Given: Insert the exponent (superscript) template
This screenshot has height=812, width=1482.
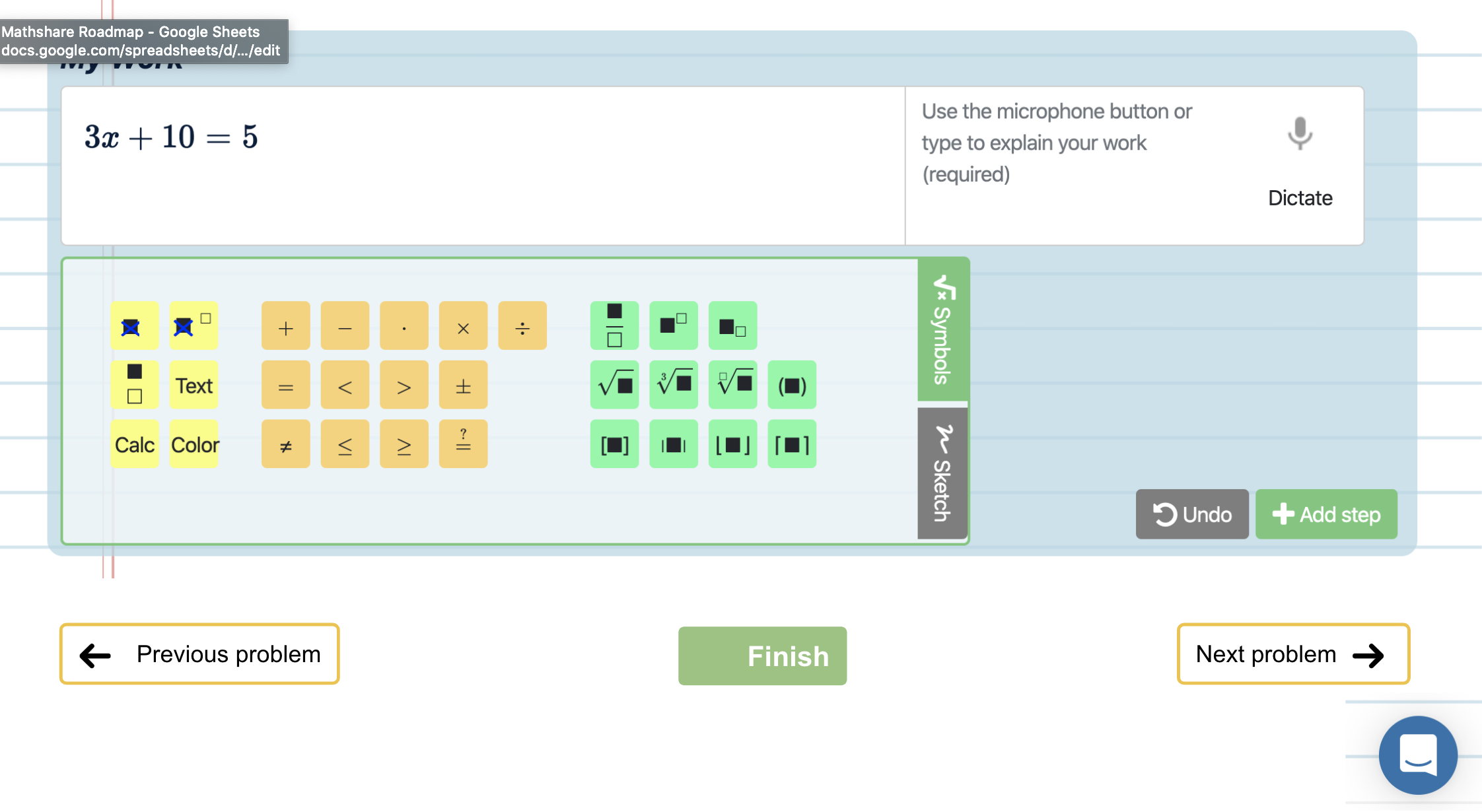Looking at the screenshot, I should point(673,325).
